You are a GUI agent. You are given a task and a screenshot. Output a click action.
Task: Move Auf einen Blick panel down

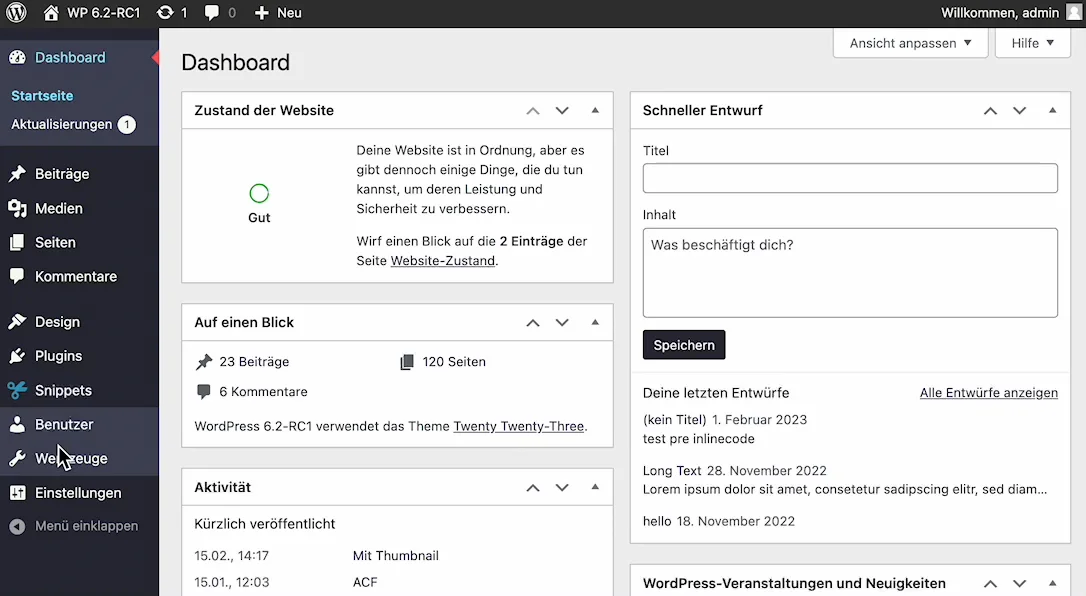(562, 322)
